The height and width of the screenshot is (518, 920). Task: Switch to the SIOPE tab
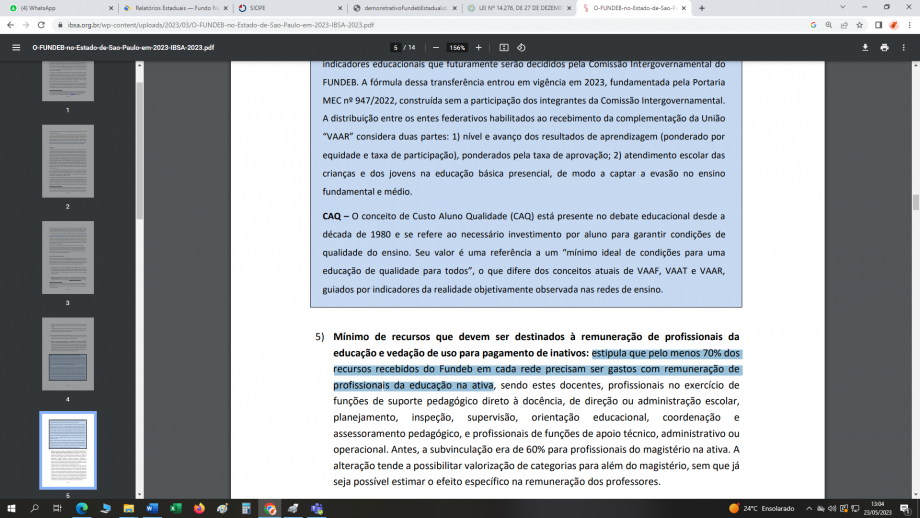click(x=290, y=8)
